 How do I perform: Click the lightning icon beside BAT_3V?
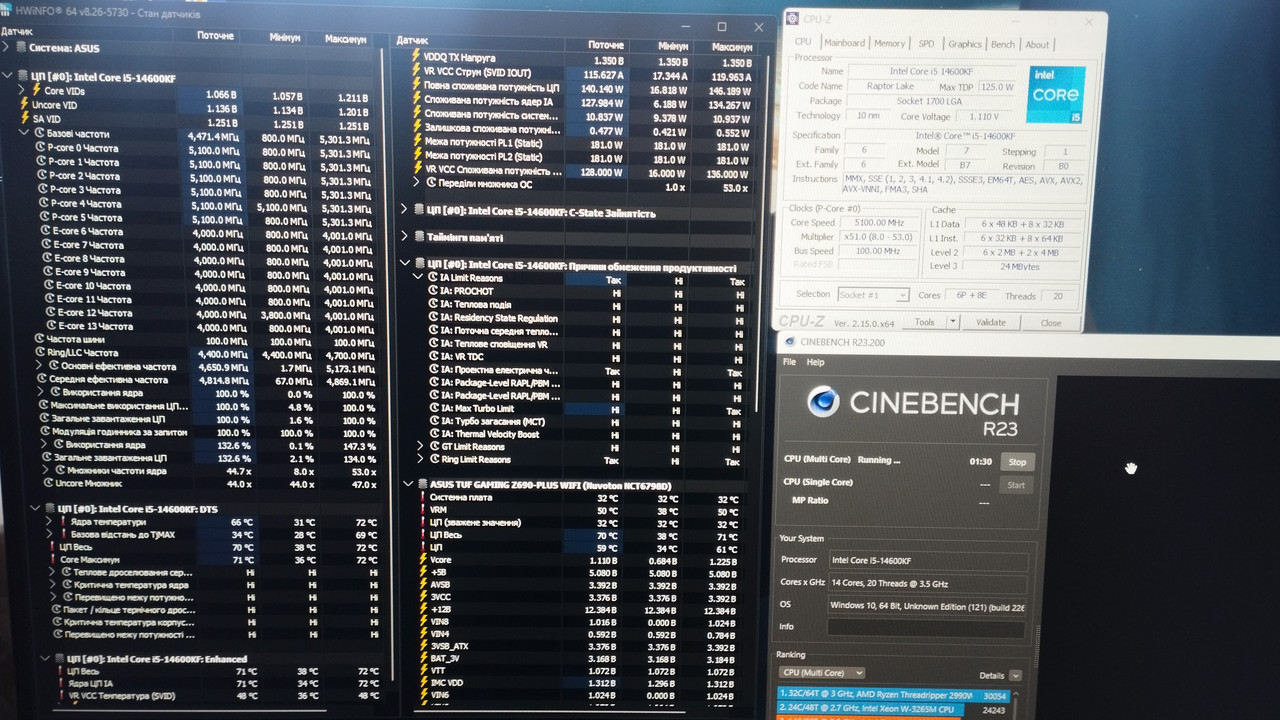(x=423, y=658)
